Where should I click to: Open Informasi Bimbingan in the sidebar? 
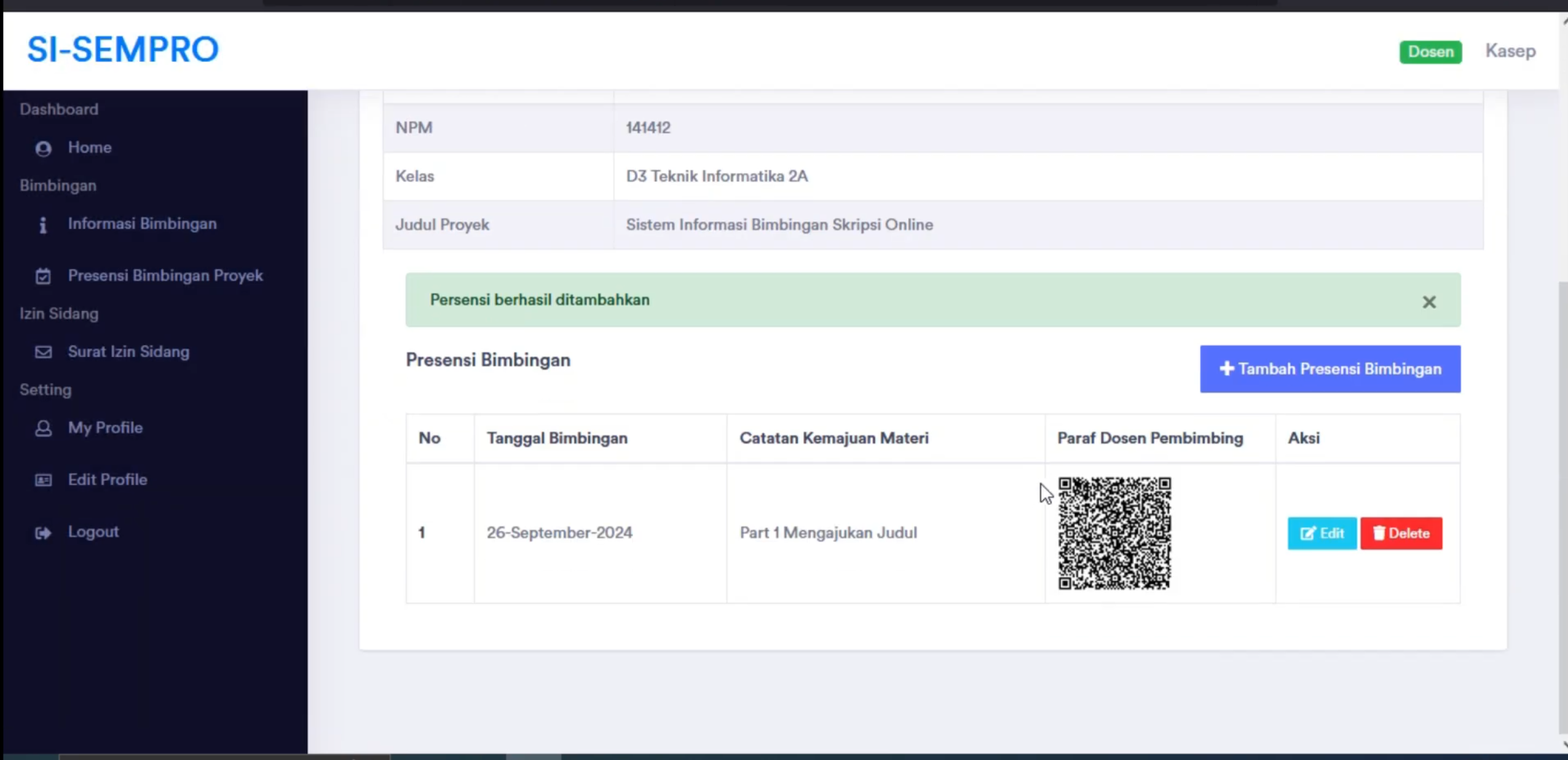142,224
